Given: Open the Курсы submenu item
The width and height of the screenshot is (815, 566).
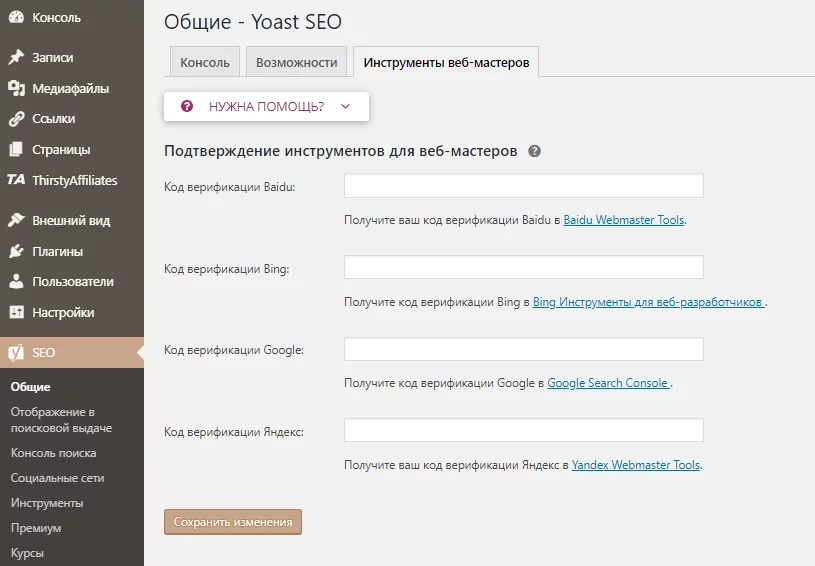Looking at the screenshot, I should coord(27,552).
